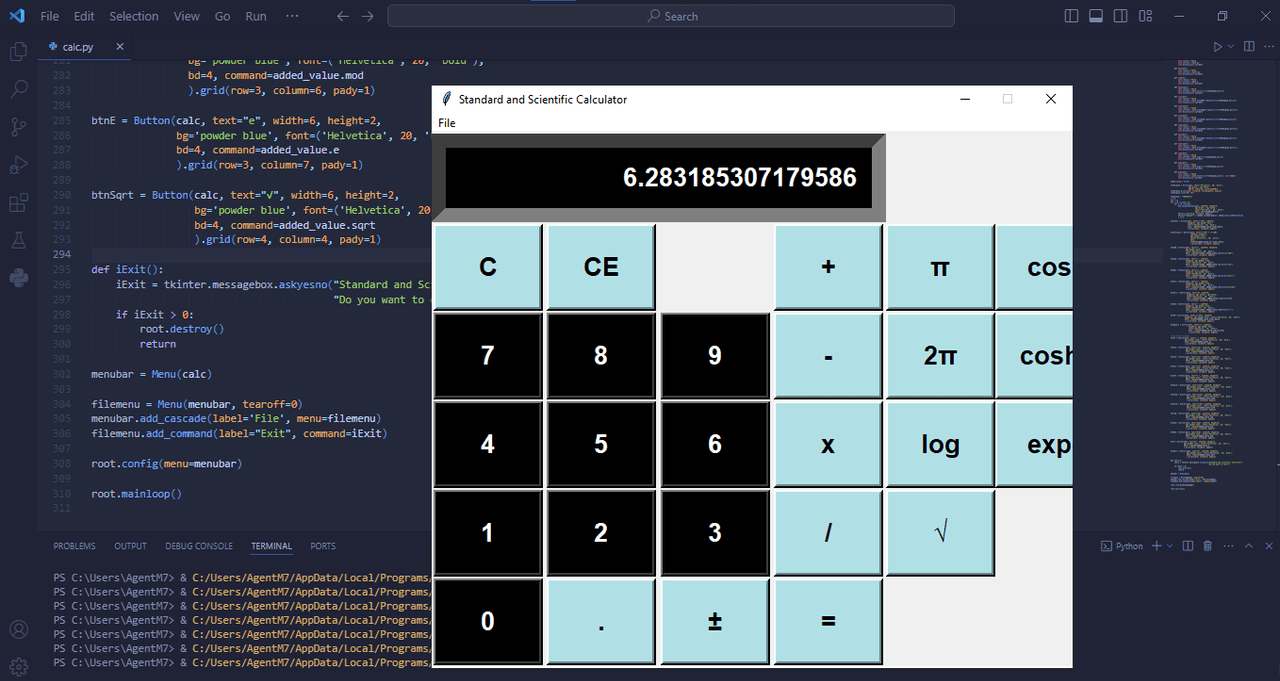1280x681 pixels.
Task: Click the Search command center box
Action: pyautogui.click(x=671, y=16)
